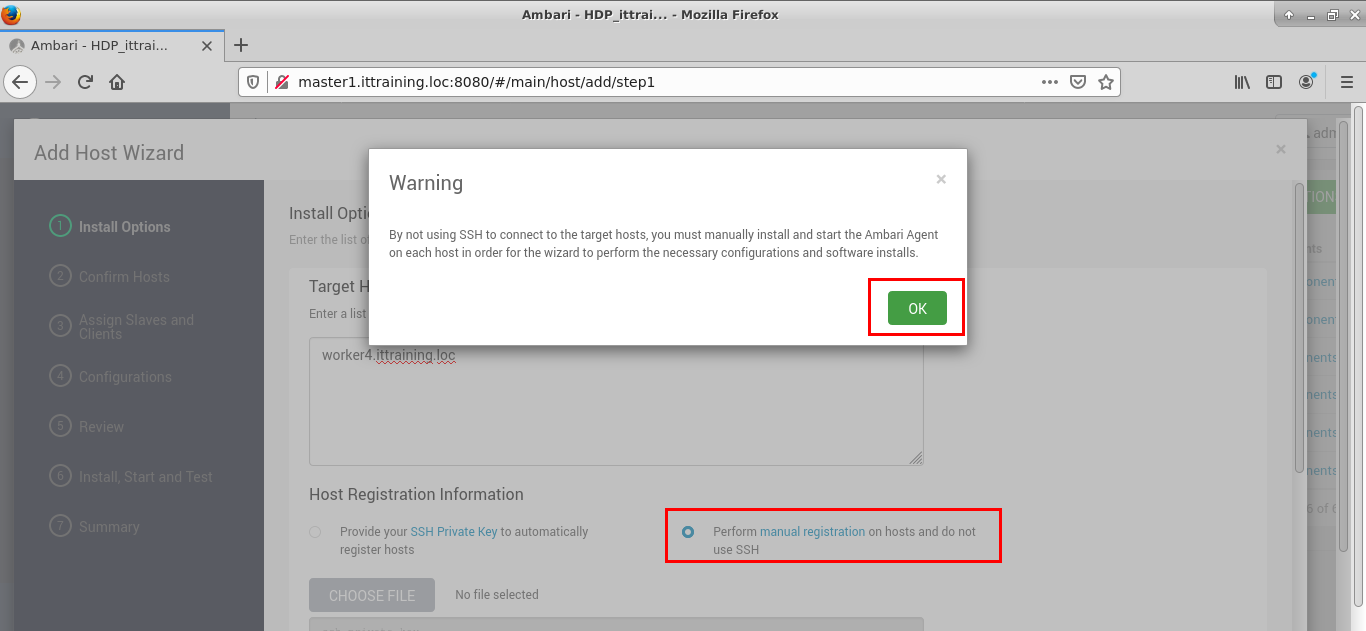The width and height of the screenshot is (1366, 631).
Task: Select SSH Private Key radio option
Action: point(316,532)
